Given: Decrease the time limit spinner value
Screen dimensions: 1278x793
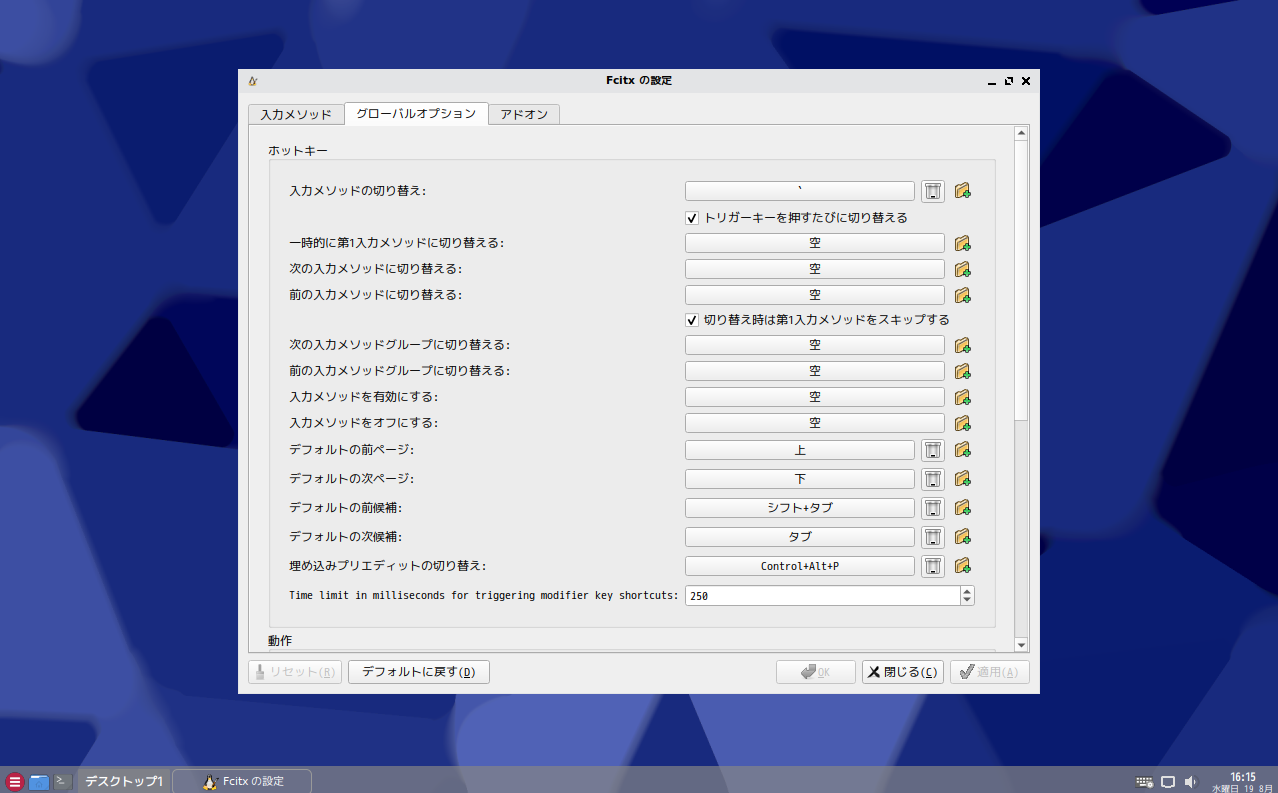Looking at the screenshot, I should (x=967, y=601).
